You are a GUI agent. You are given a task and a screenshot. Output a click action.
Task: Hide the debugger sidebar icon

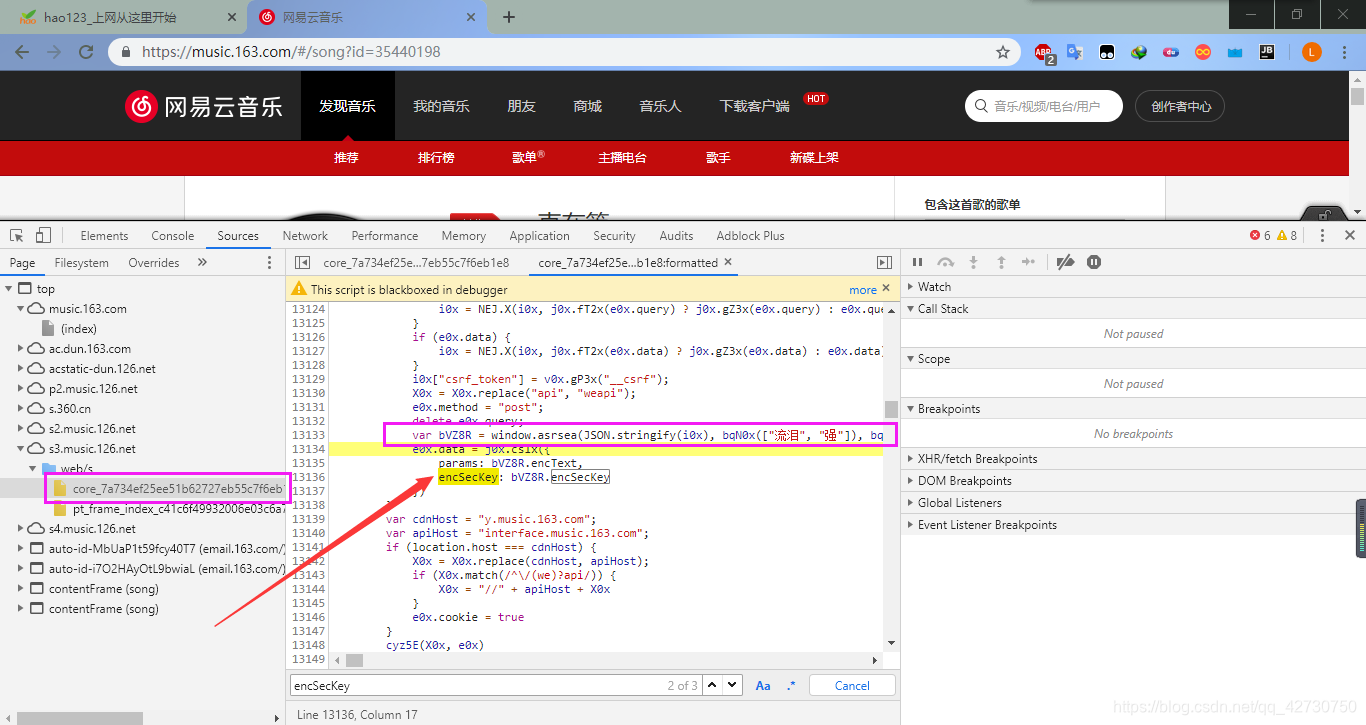(884, 262)
